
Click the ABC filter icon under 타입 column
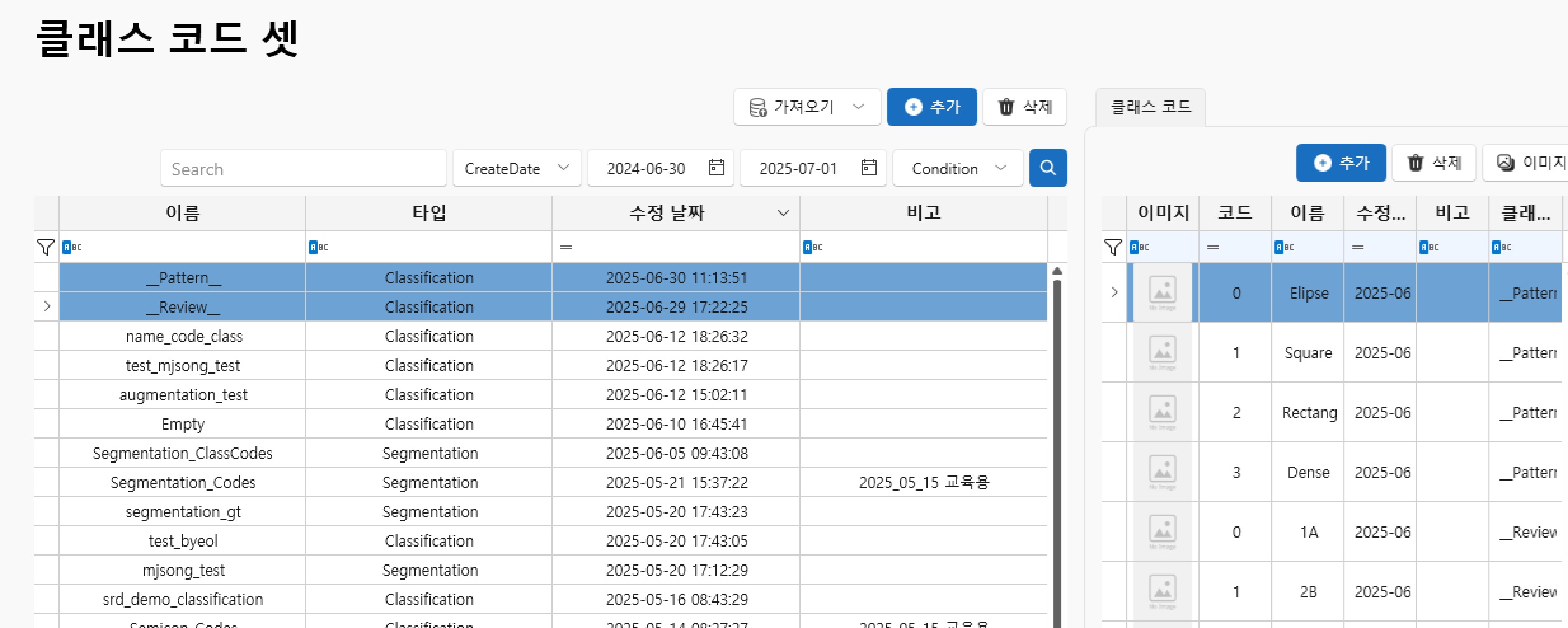[x=318, y=247]
